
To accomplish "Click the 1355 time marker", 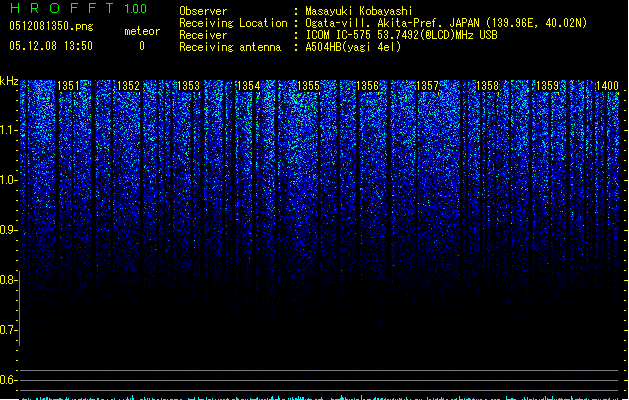I will coord(308,85).
